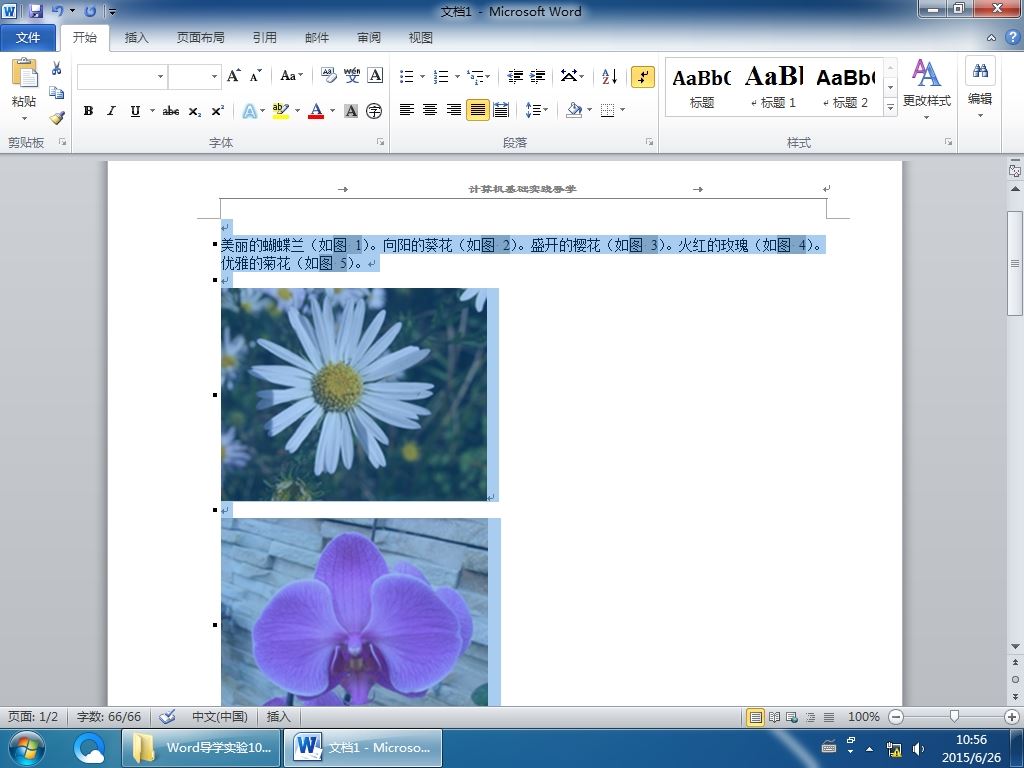Toggle show paragraph marks button

click(642, 76)
